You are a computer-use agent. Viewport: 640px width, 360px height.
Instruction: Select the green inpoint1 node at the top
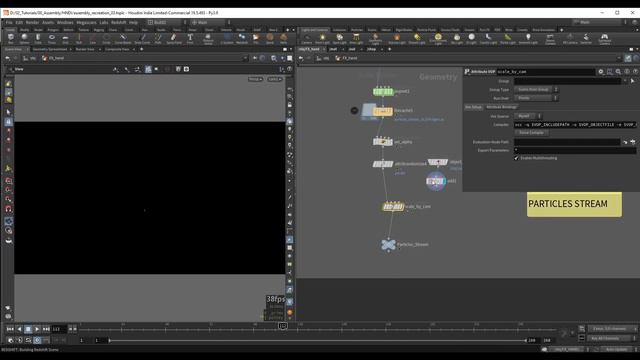(x=383, y=91)
